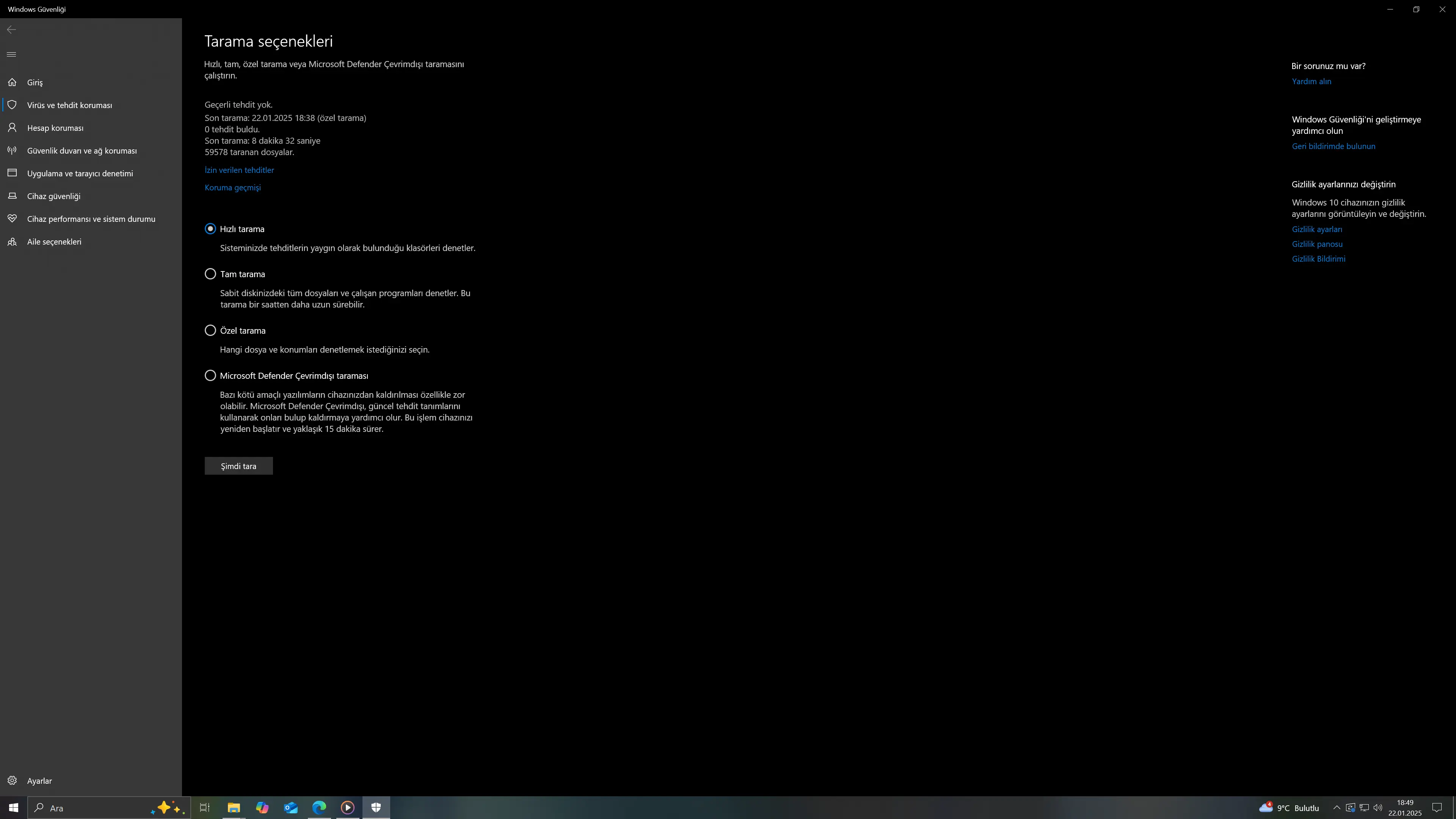Open Hesap koruması section
The image size is (1456, 819).
pos(91,128)
